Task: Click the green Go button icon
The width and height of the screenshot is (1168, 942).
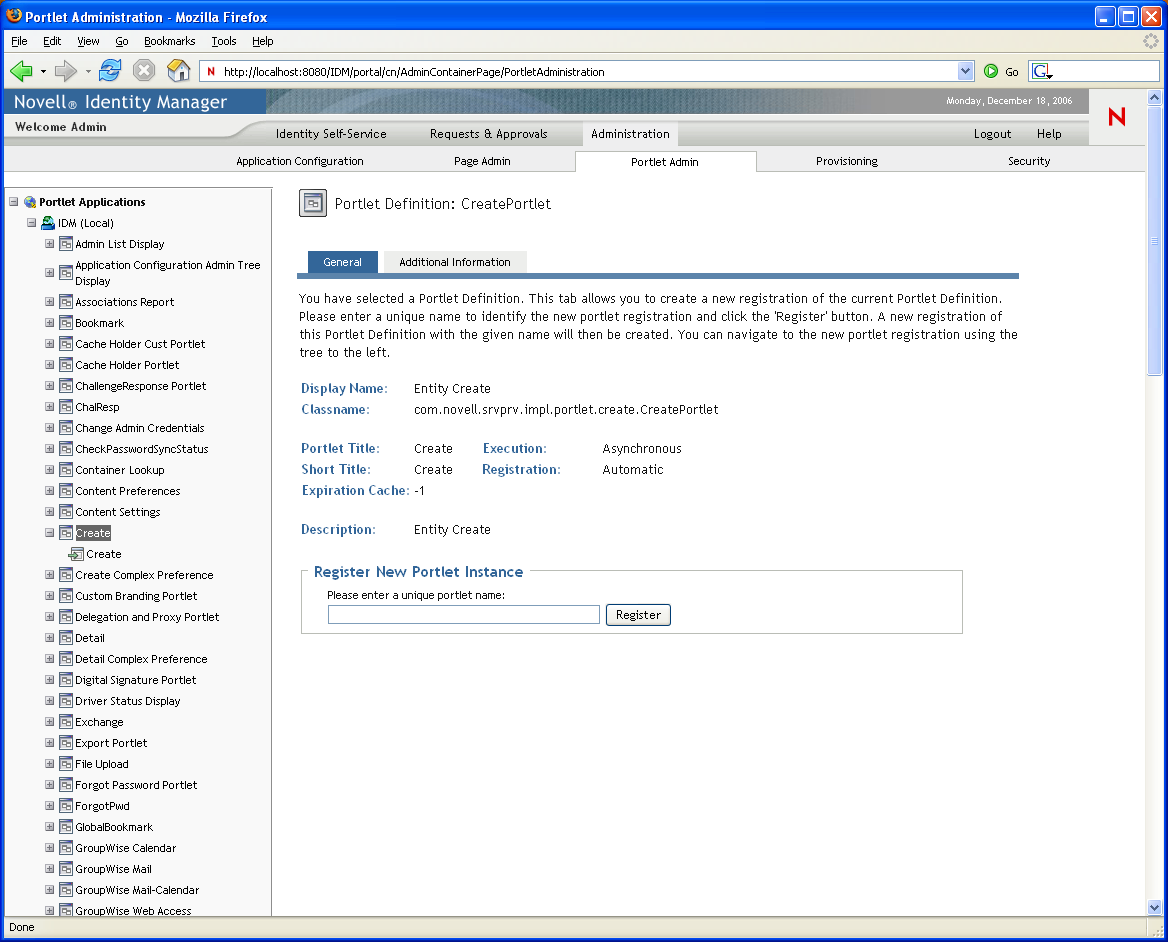Action: pos(991,71)
